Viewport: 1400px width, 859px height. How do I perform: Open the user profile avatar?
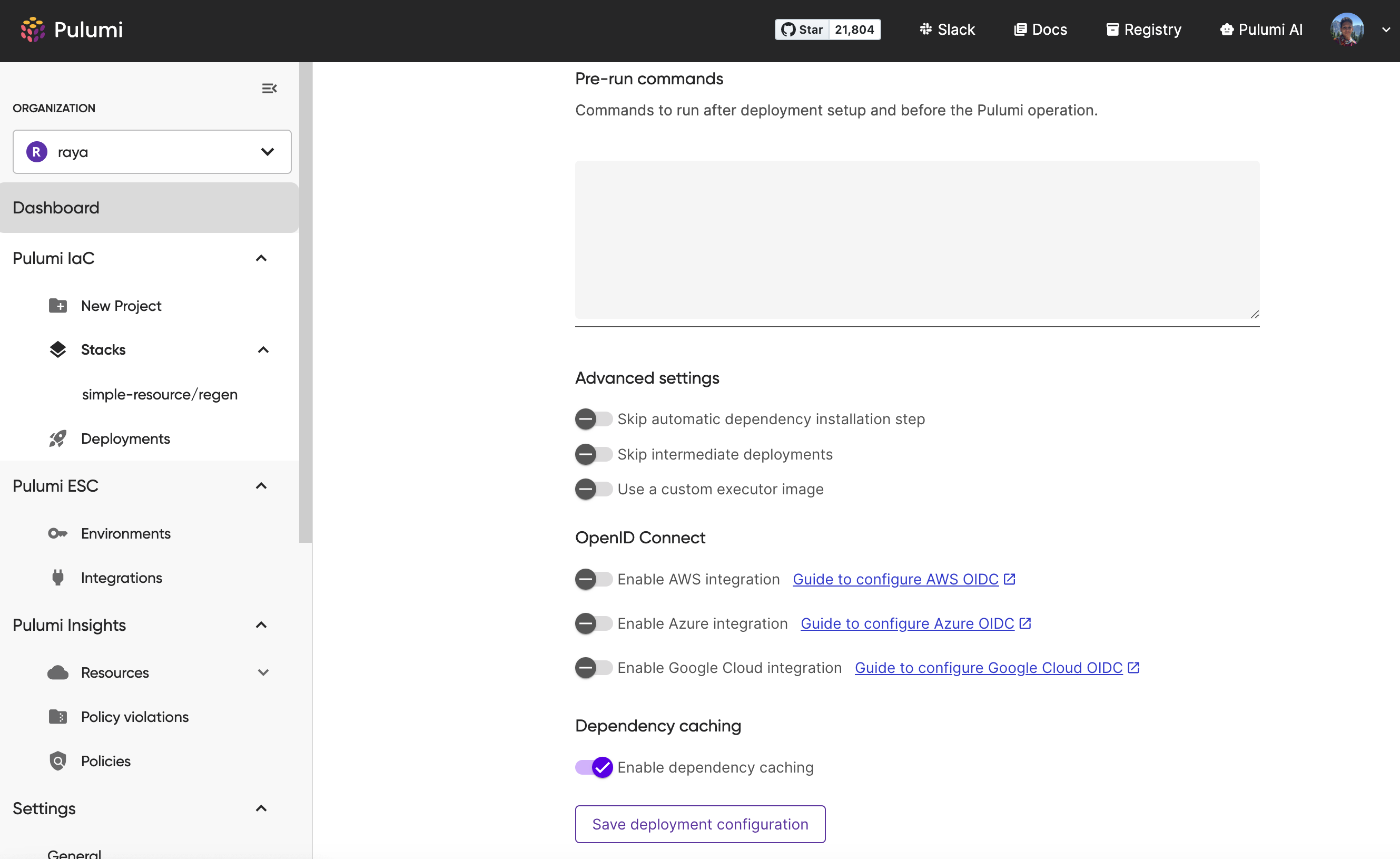(x=1347, y=30)
